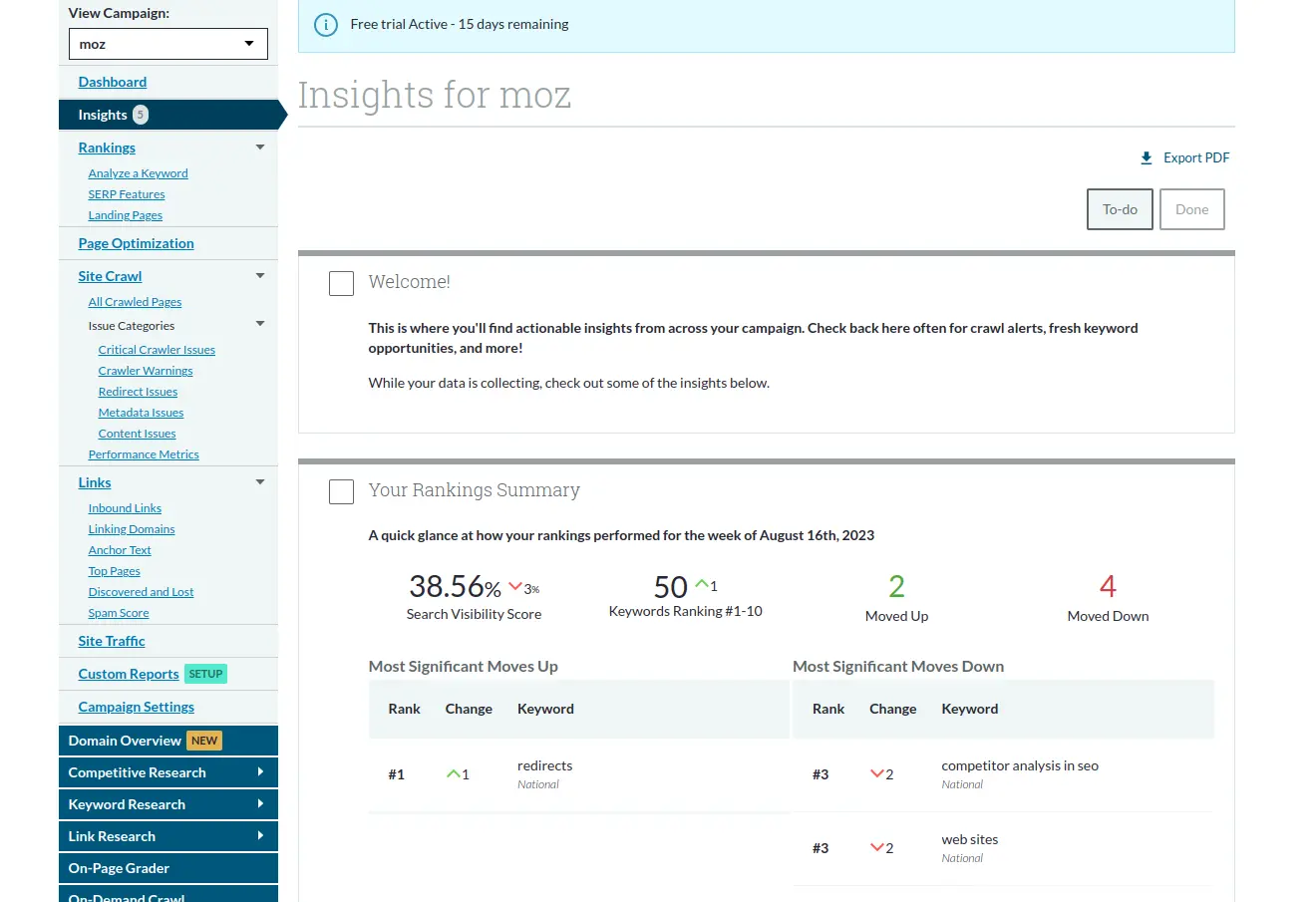Open Landing Pages link

[125, 215]
